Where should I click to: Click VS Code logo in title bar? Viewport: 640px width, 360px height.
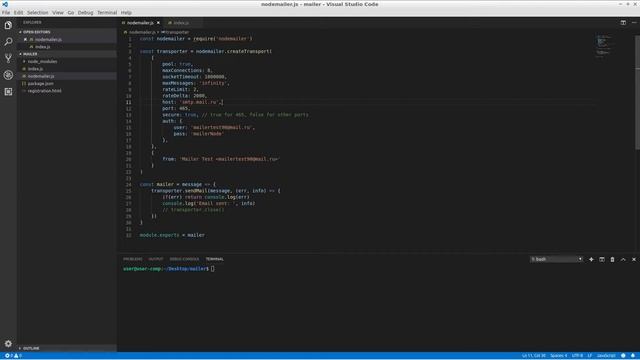(x=5, y=4)
